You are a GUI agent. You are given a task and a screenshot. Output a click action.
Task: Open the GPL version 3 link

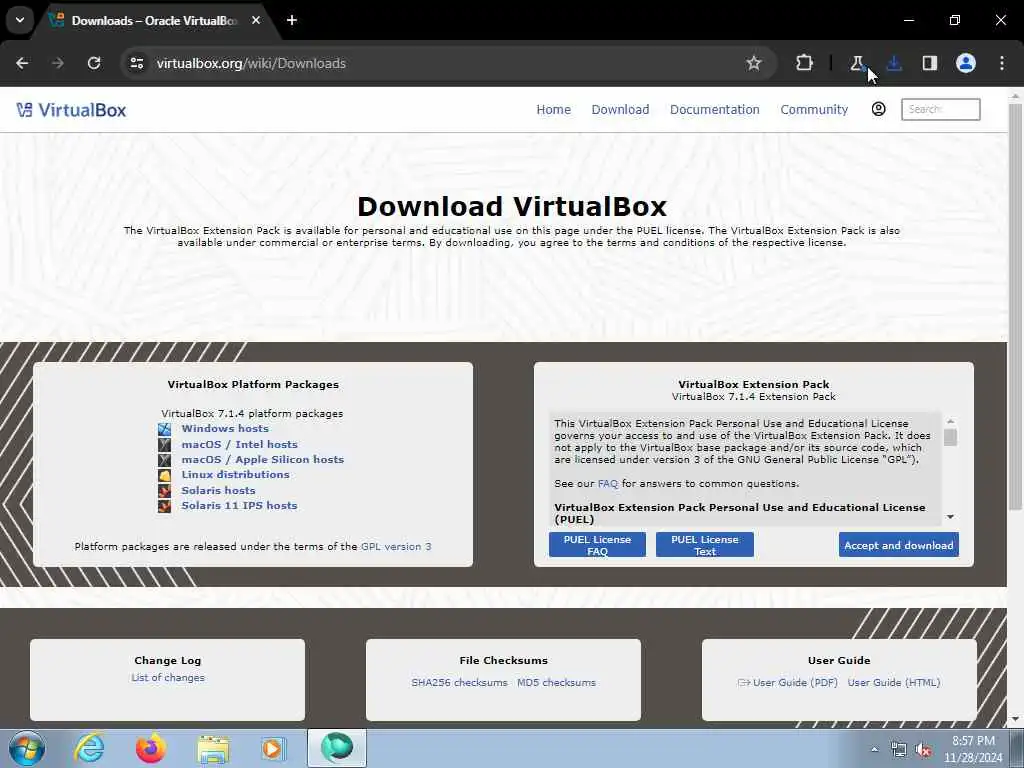pos(396,547)
